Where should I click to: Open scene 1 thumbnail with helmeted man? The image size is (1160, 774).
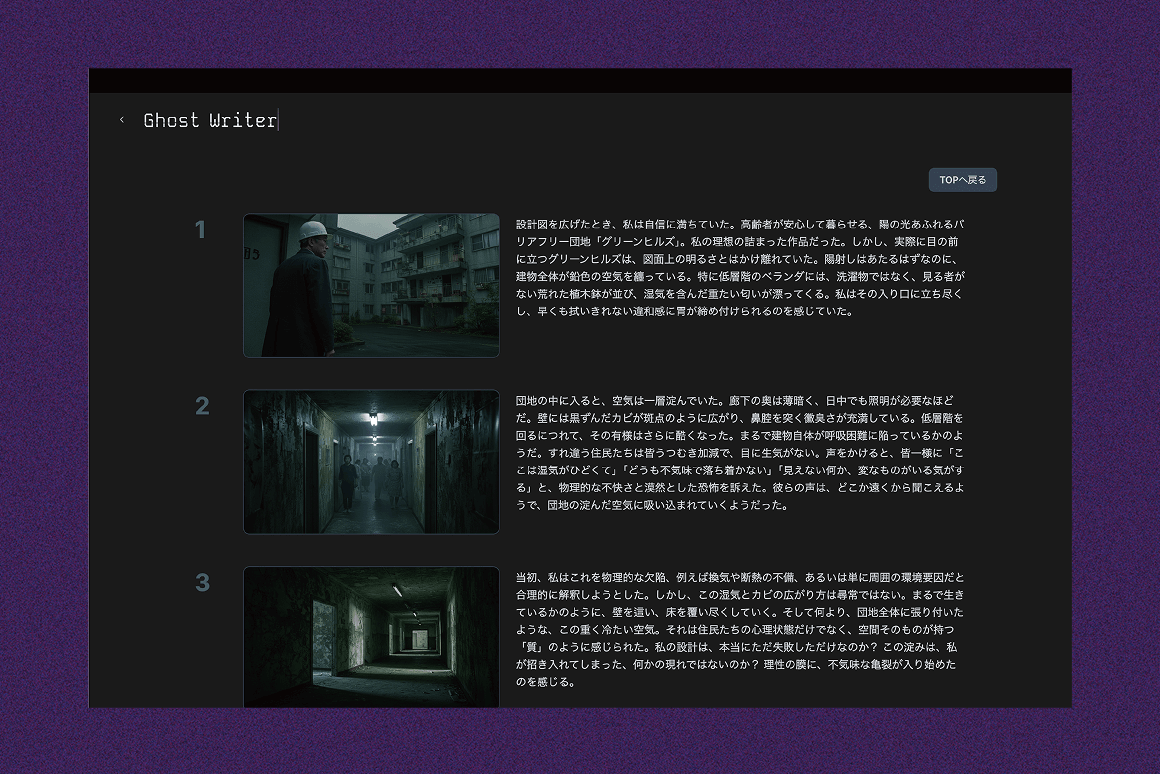371,286
